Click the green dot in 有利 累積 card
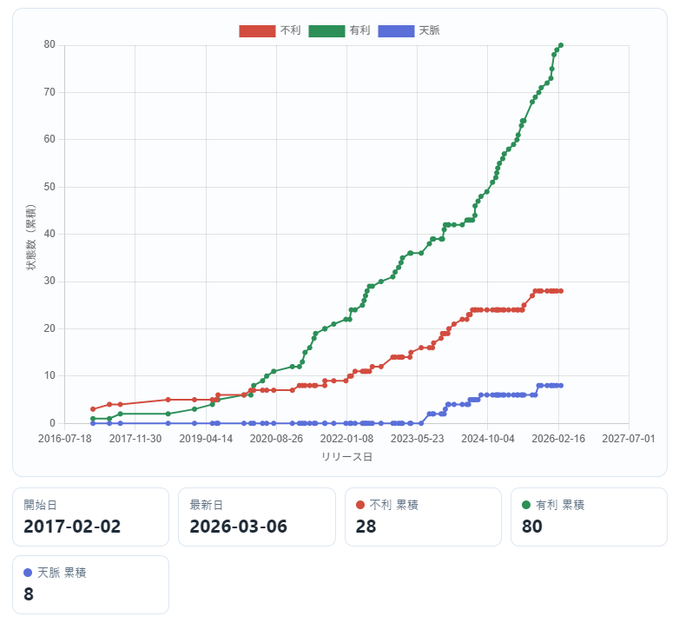The image size is (679, 623). tap(527, 505)
